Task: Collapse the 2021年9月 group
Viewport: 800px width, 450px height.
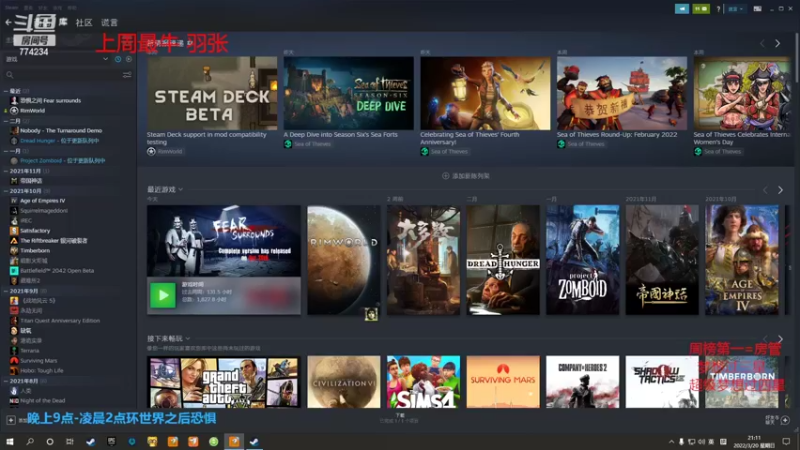Action: (x=6, y=291)
